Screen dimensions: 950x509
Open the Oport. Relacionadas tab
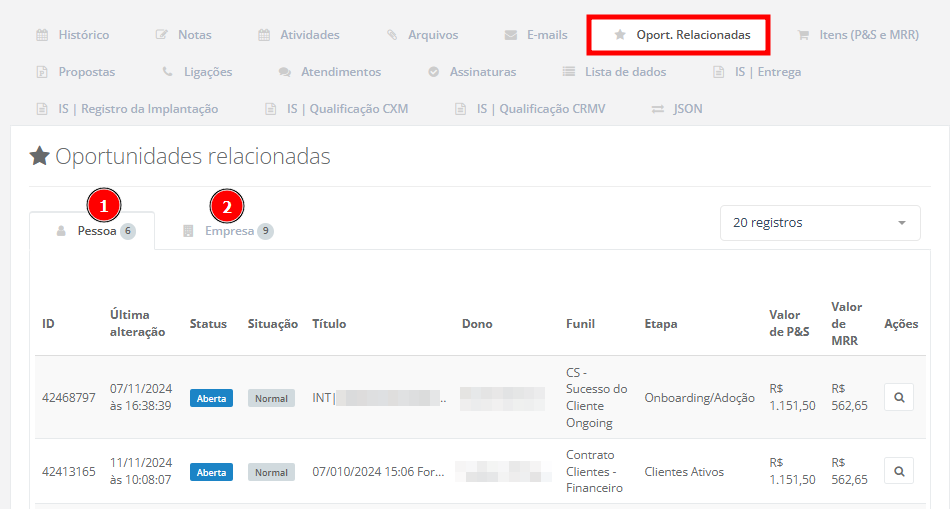pyautogui.click(x=692, y=35)
